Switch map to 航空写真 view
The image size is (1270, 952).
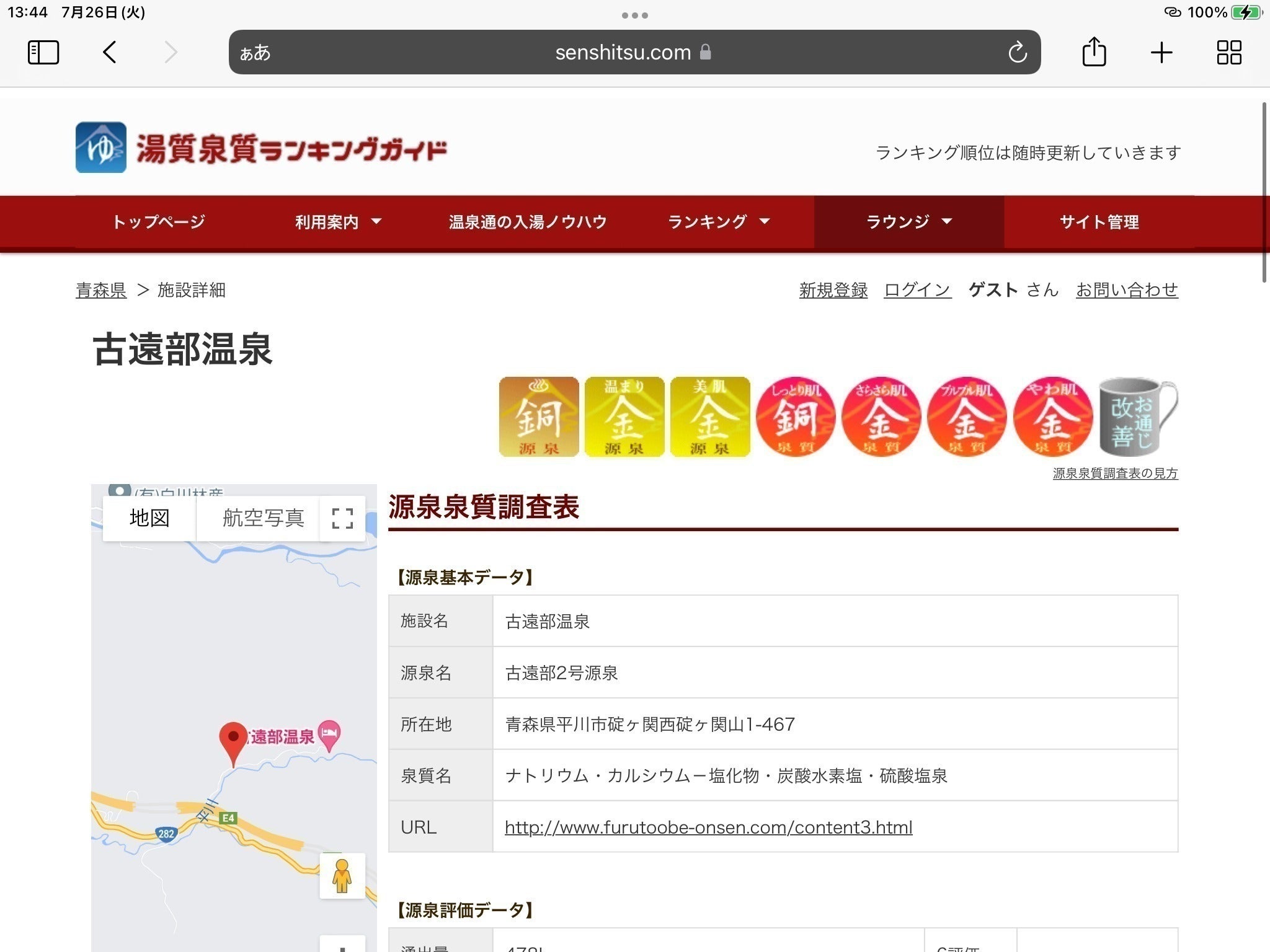[263, 518]
